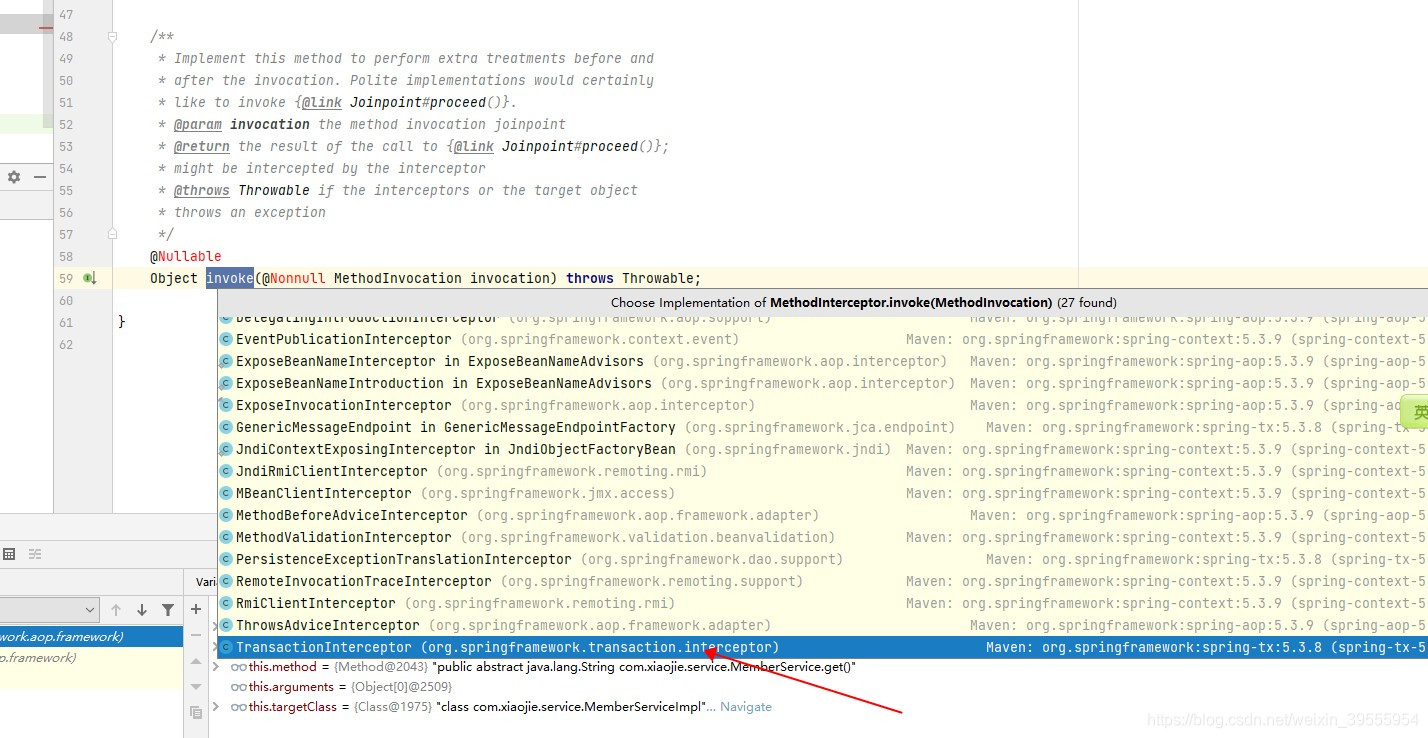1428x738 pixels.
Task: Click class icon beside ExposeInvocationInterceptor
Action: [226, 406]
